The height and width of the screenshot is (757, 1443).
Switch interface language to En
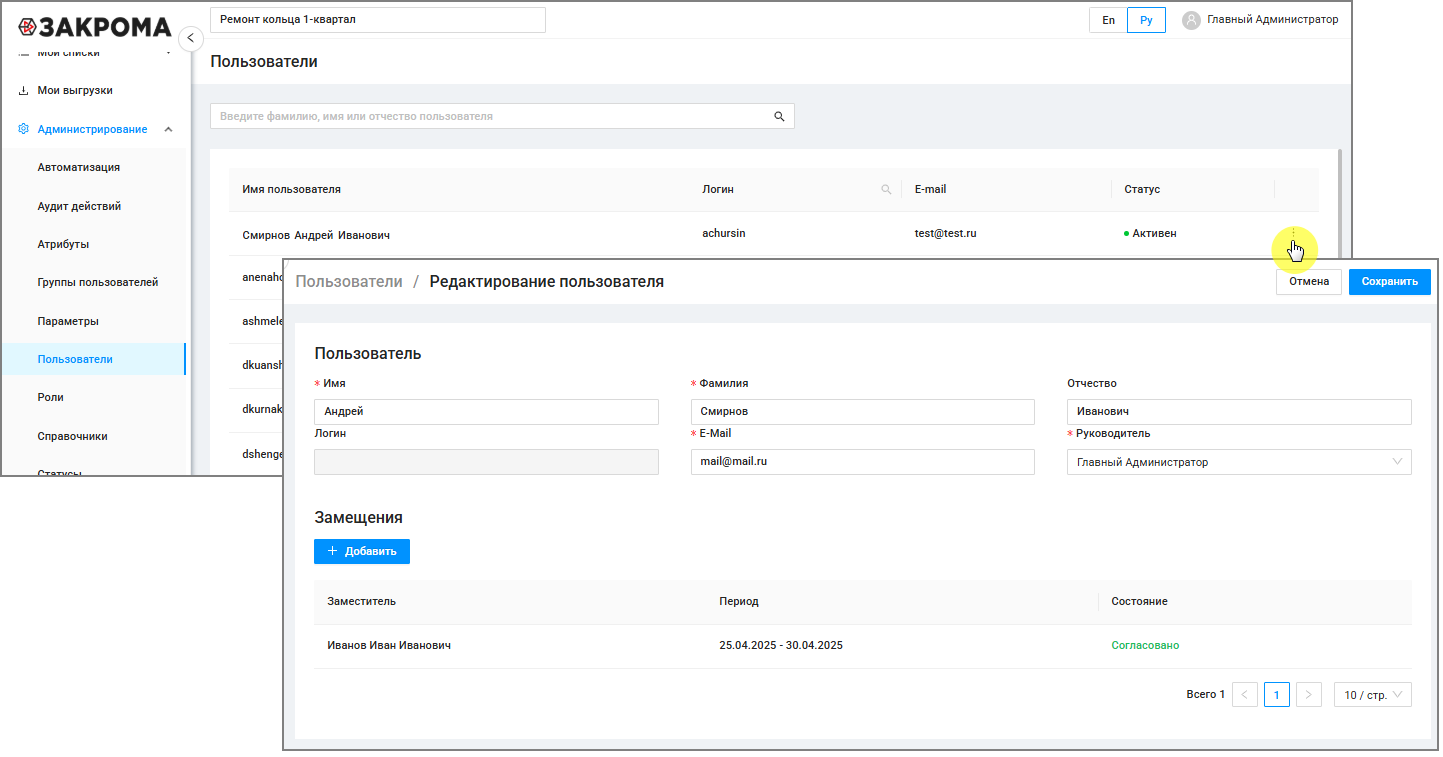[x=1108, y=20]
